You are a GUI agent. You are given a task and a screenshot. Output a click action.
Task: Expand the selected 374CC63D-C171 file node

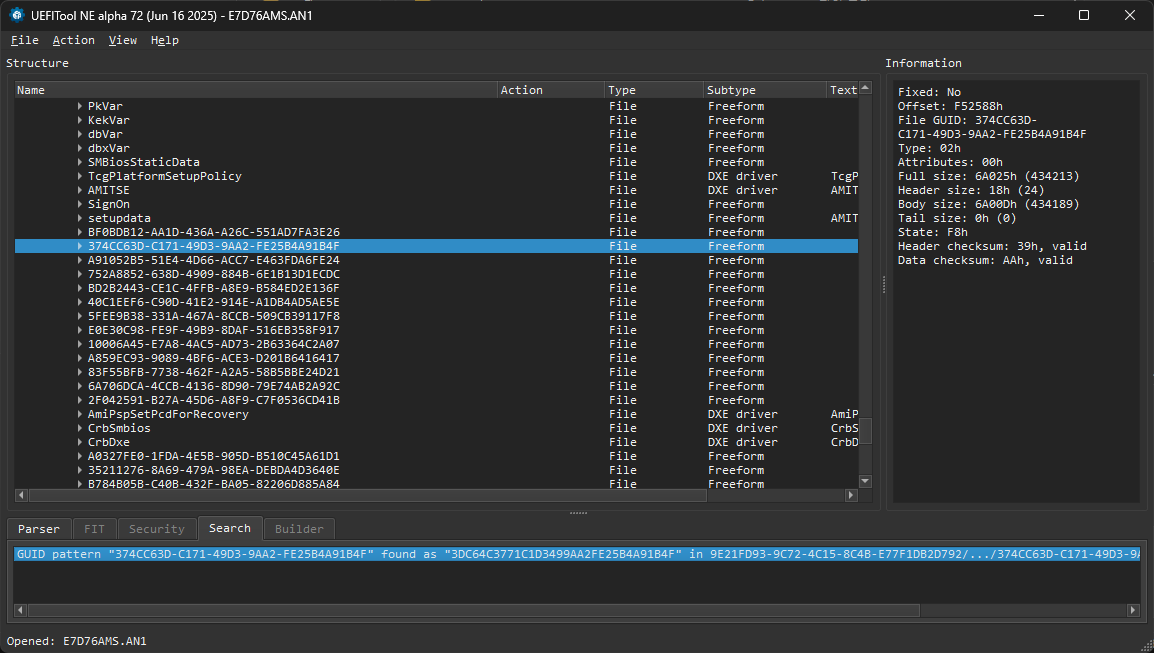79,246
